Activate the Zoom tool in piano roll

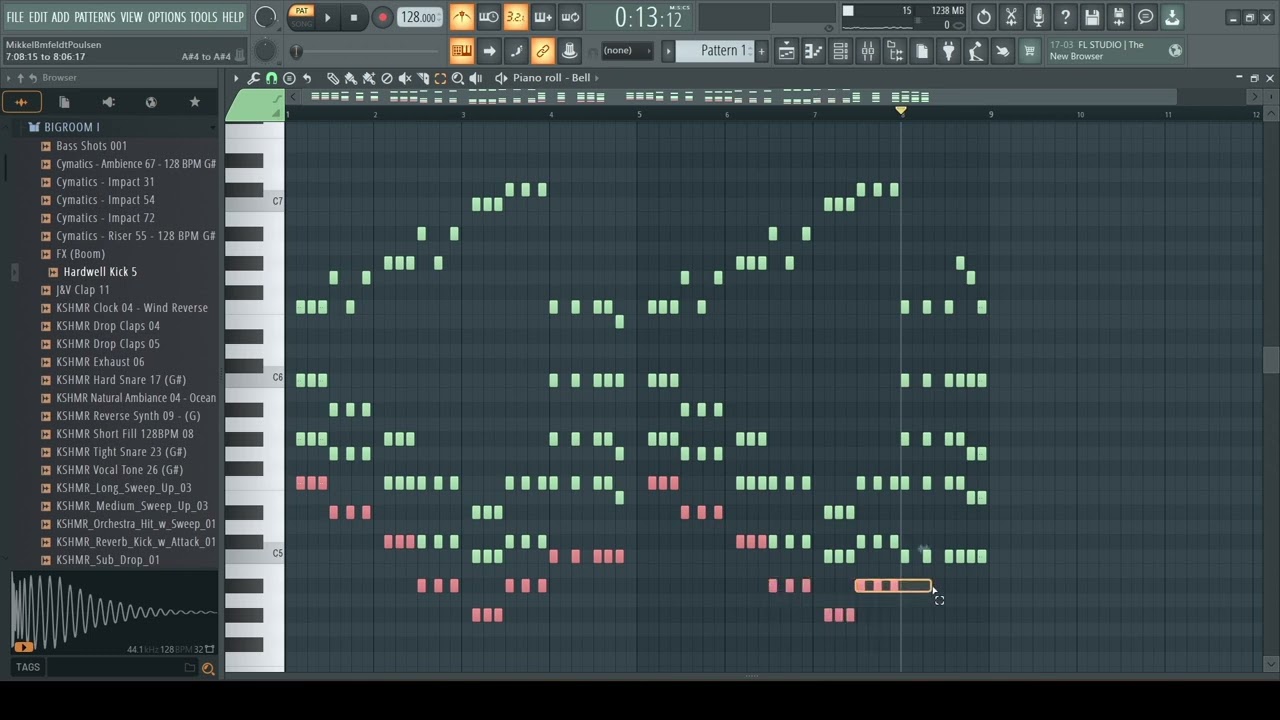pyautogui.click(x=458, y=78)
